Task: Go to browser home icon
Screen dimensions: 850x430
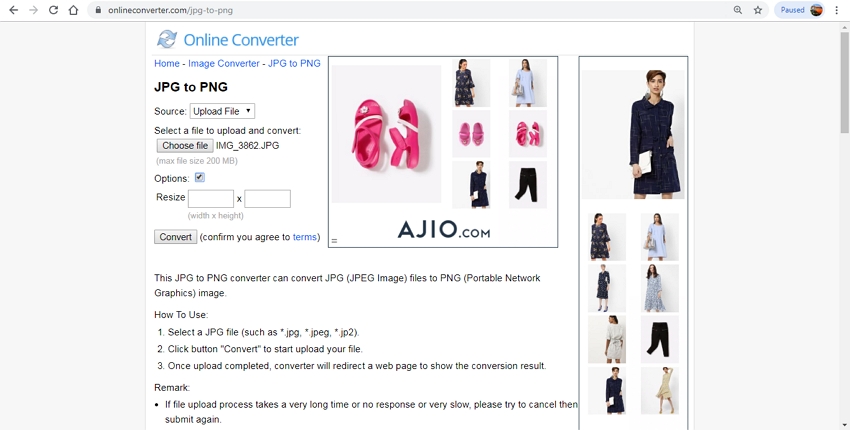Action: [x=73, y=10]
